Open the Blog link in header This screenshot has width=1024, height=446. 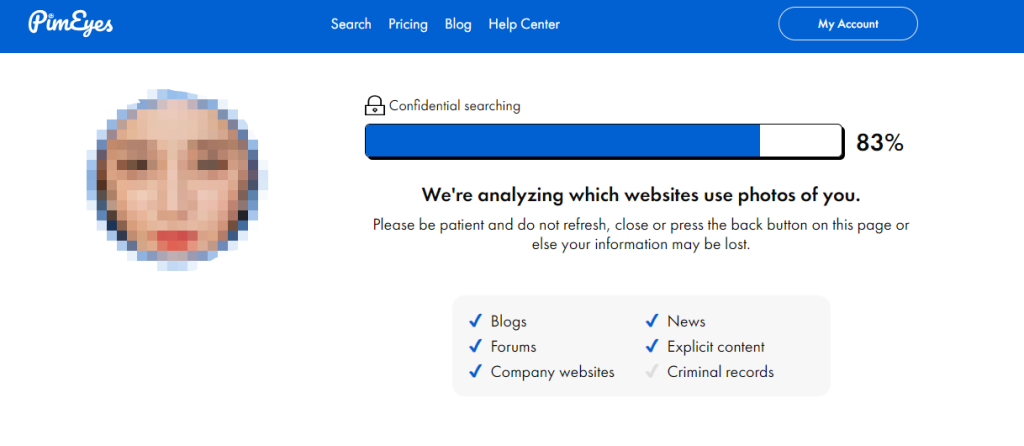pyautogui.click(x=458, y=24)
